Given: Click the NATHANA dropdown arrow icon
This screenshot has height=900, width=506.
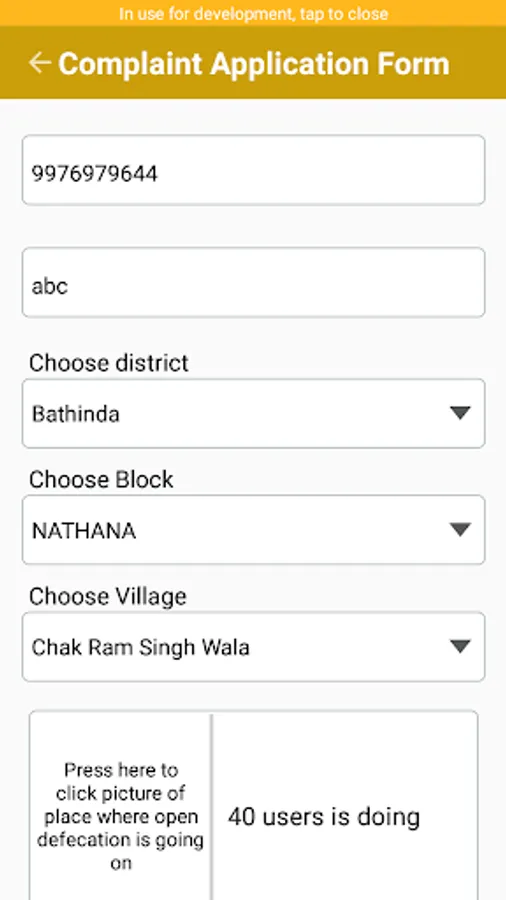Looking at the screenshot, I should (x=460, y=530).
